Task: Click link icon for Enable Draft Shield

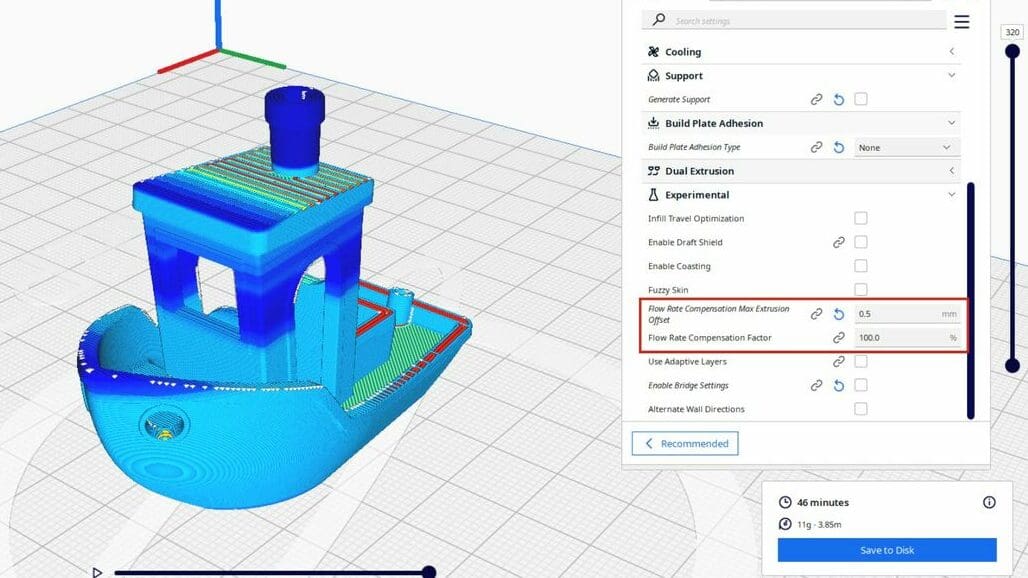Action: (x=839, y=242)
